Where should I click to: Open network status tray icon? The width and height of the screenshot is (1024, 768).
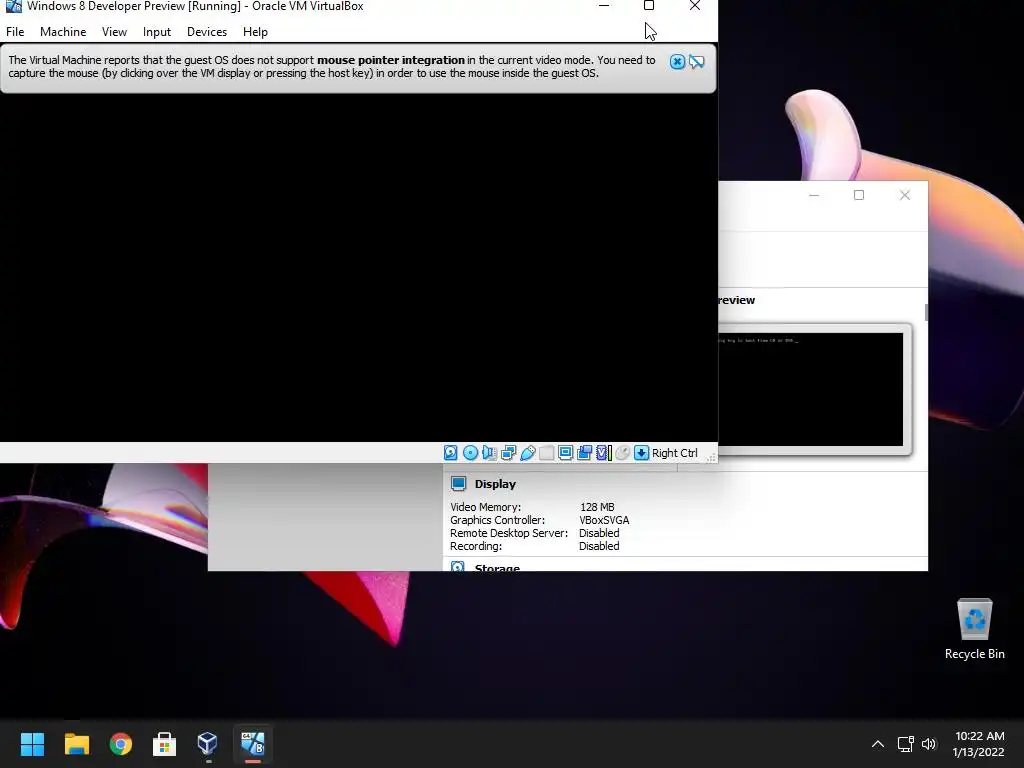pos(905,744)
